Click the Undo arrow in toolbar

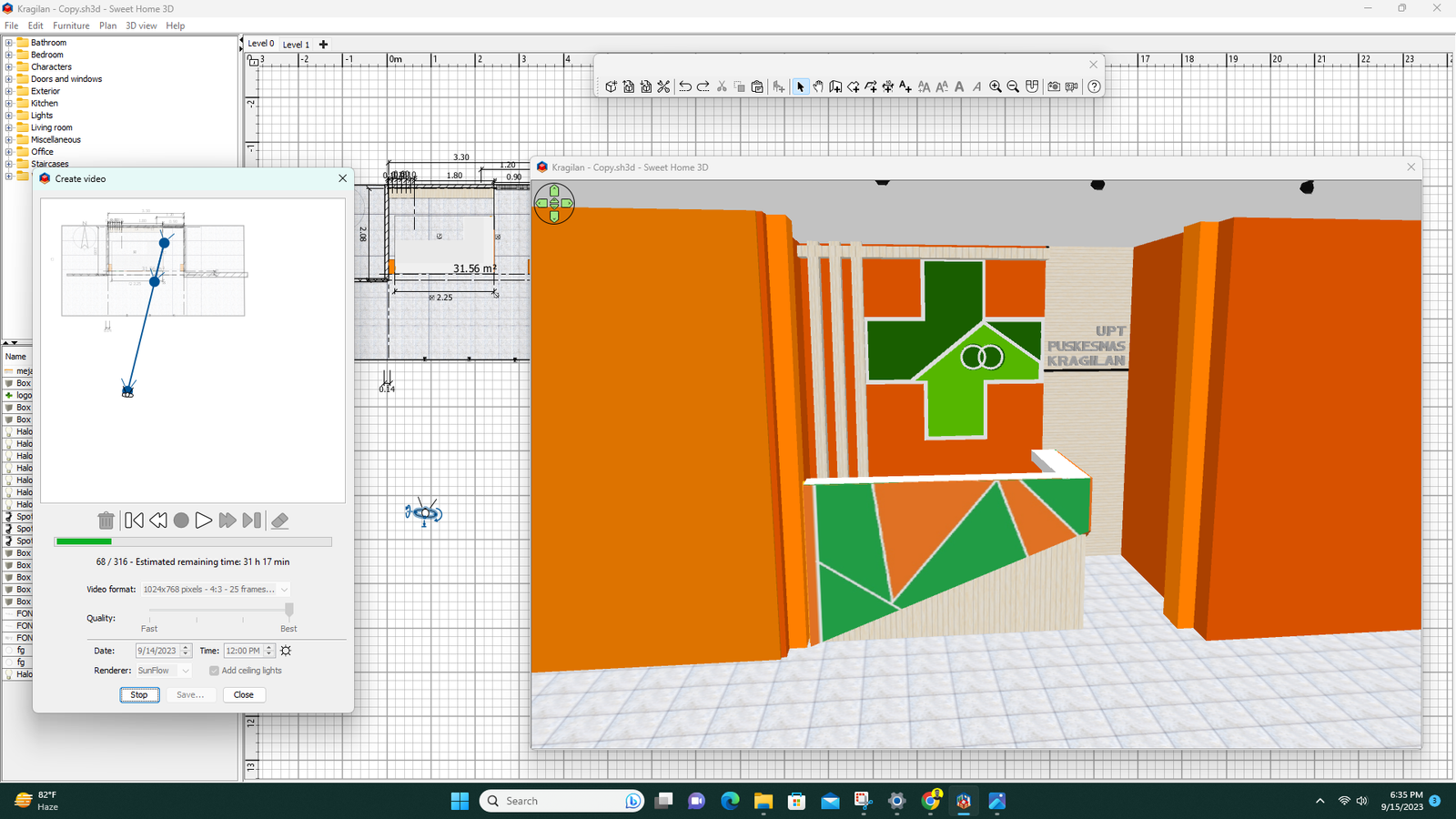coord(685,86)
